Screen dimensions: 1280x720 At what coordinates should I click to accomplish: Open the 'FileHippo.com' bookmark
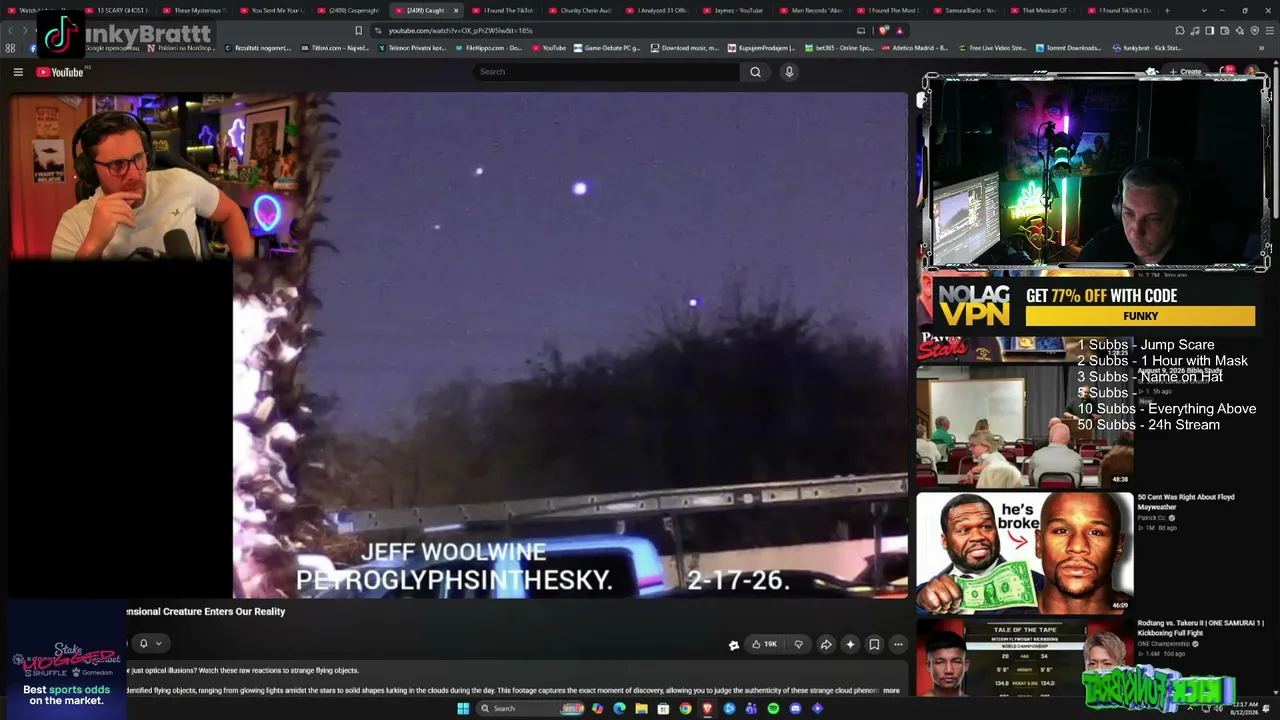point(488,48)
